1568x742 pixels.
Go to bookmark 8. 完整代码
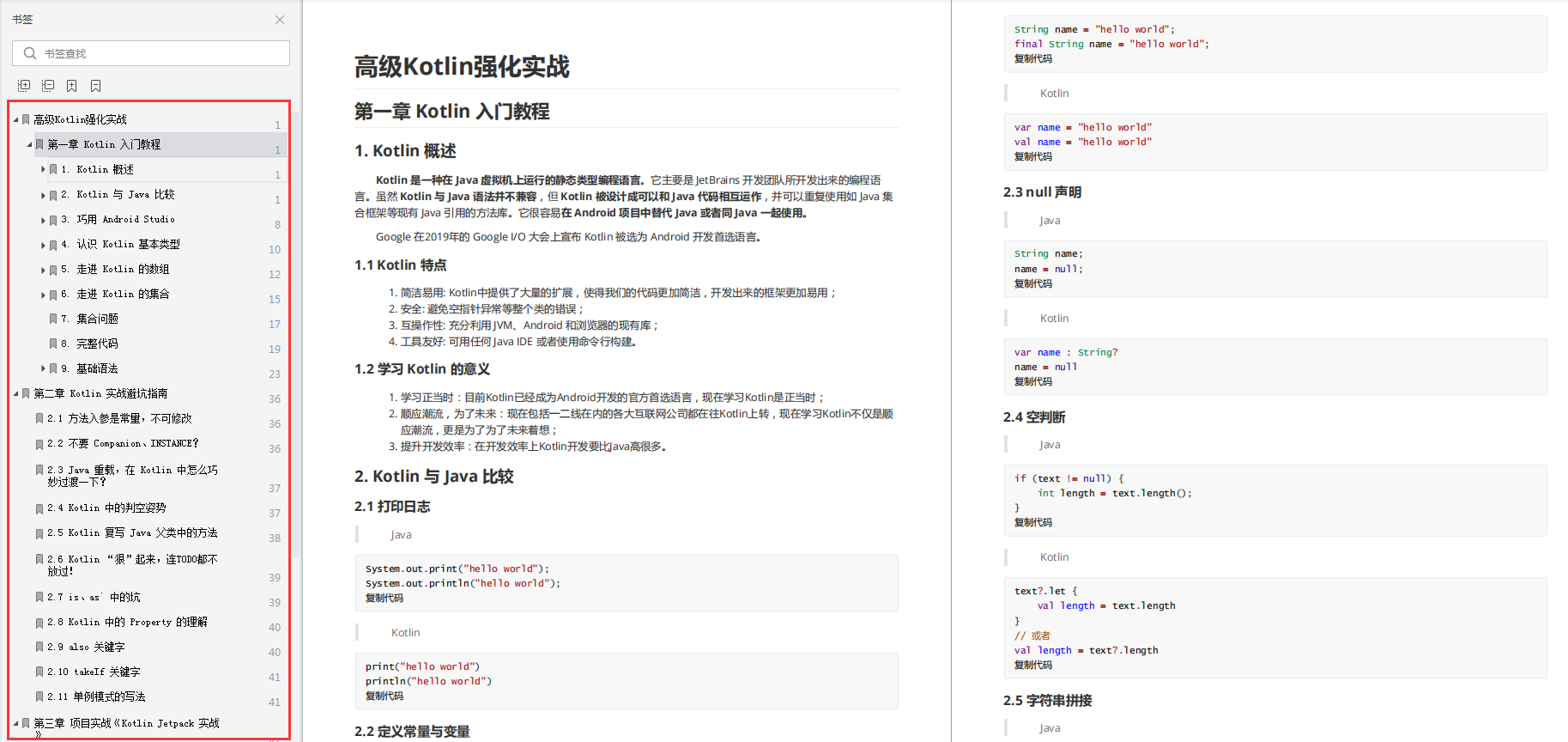tap(89, 344)
